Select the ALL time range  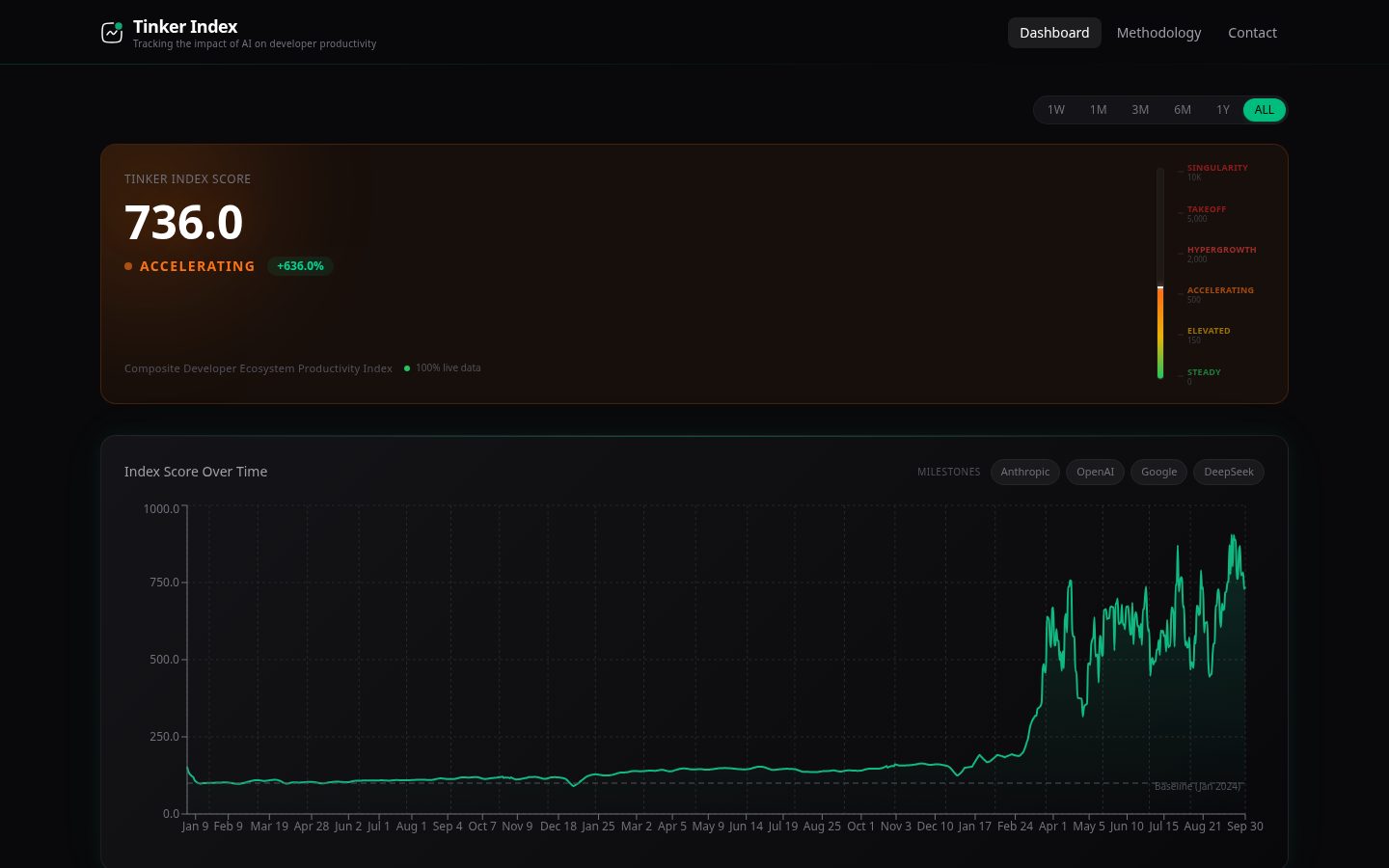[1265, 110]
